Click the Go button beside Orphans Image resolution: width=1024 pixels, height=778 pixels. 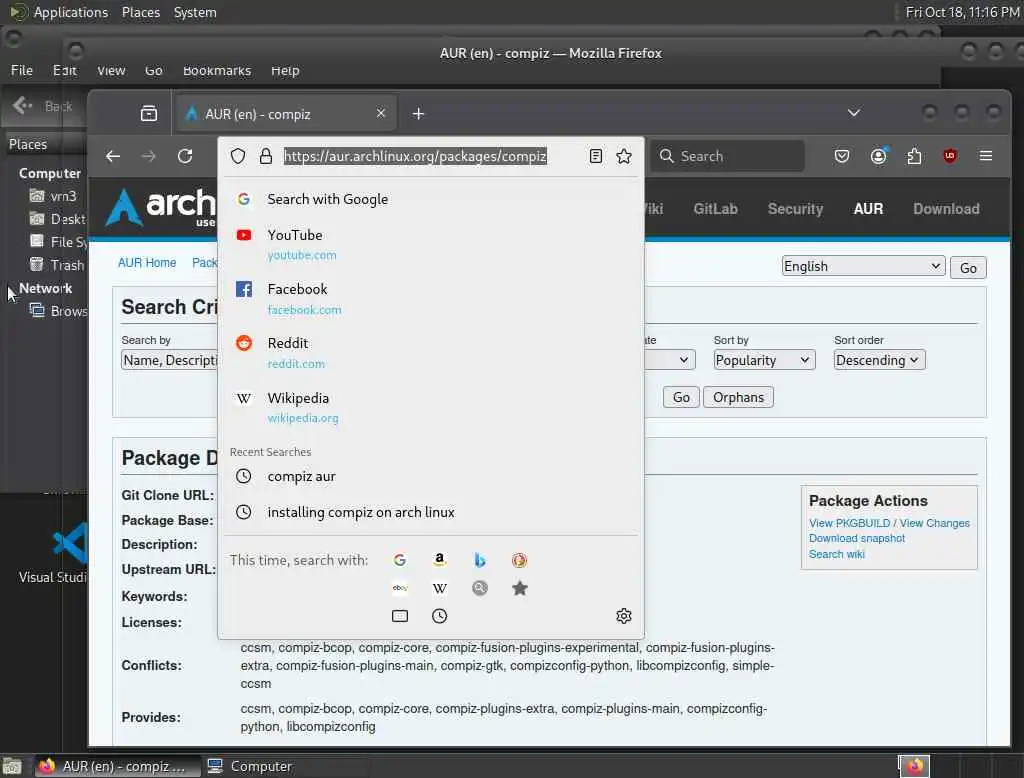[x=681, y=397]
